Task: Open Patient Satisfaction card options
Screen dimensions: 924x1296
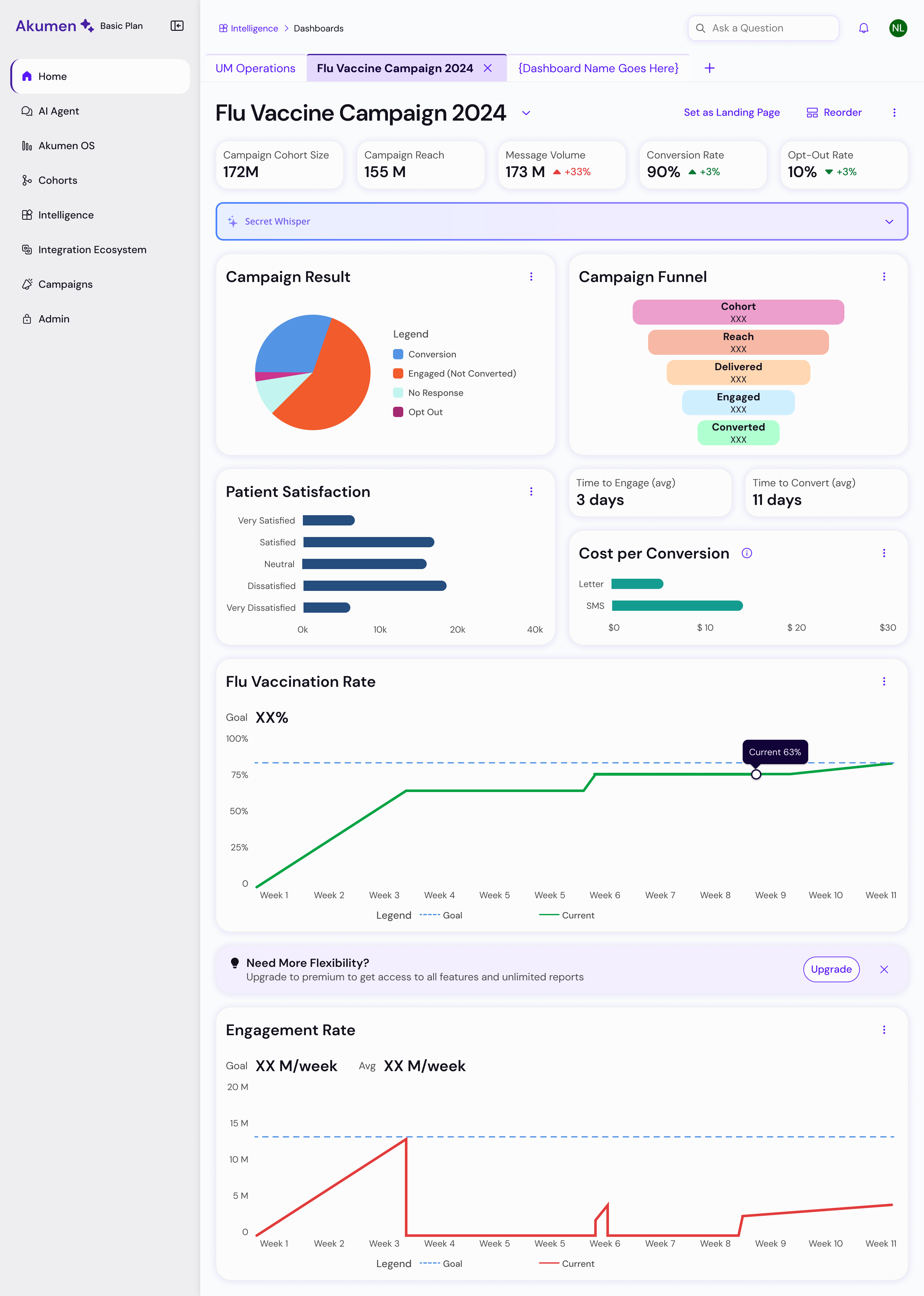Action: pyautogui.click(x=531, y=491)
